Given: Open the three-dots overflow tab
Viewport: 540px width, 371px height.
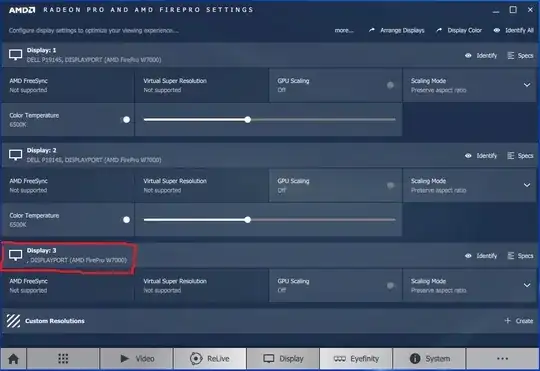Looking at the screenshot, I should click(502, 359).
